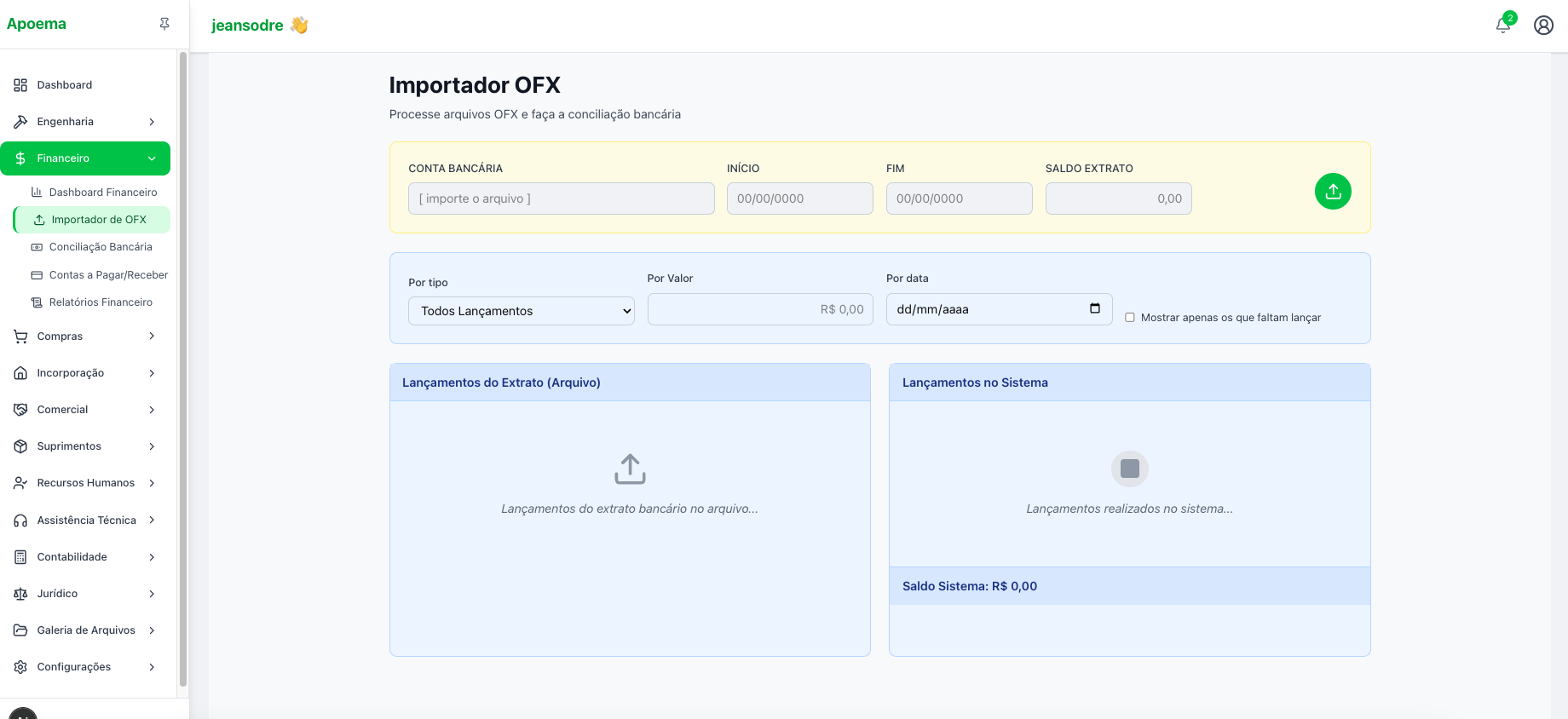The width and height of the screenshot is (1568, 719).
Task: Expand the Engenharia menu section
Action: click(x=85, y=122)
